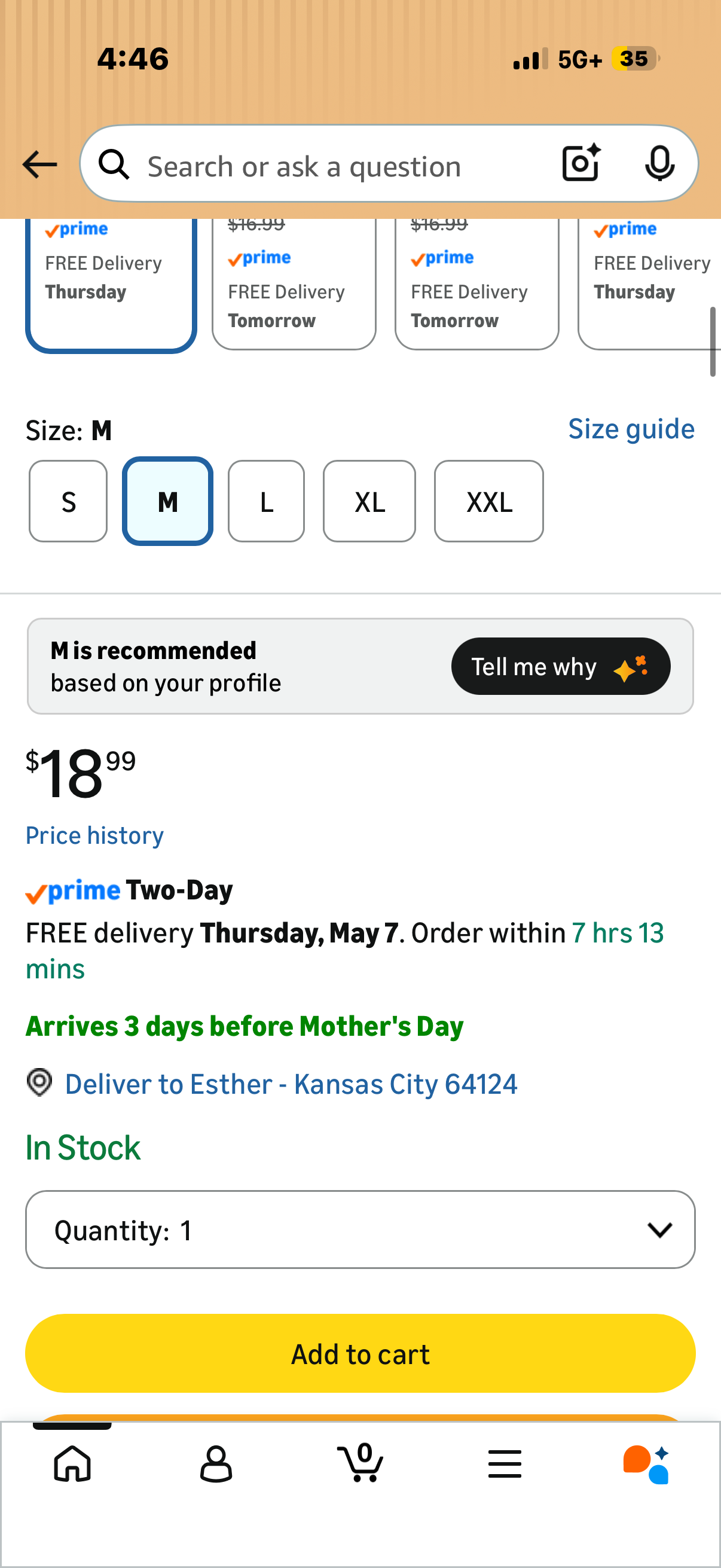This screenshot has height=1568, width=721.
Task: Expand the Quantity dropdown
Action: click(x=360, y=1230)
